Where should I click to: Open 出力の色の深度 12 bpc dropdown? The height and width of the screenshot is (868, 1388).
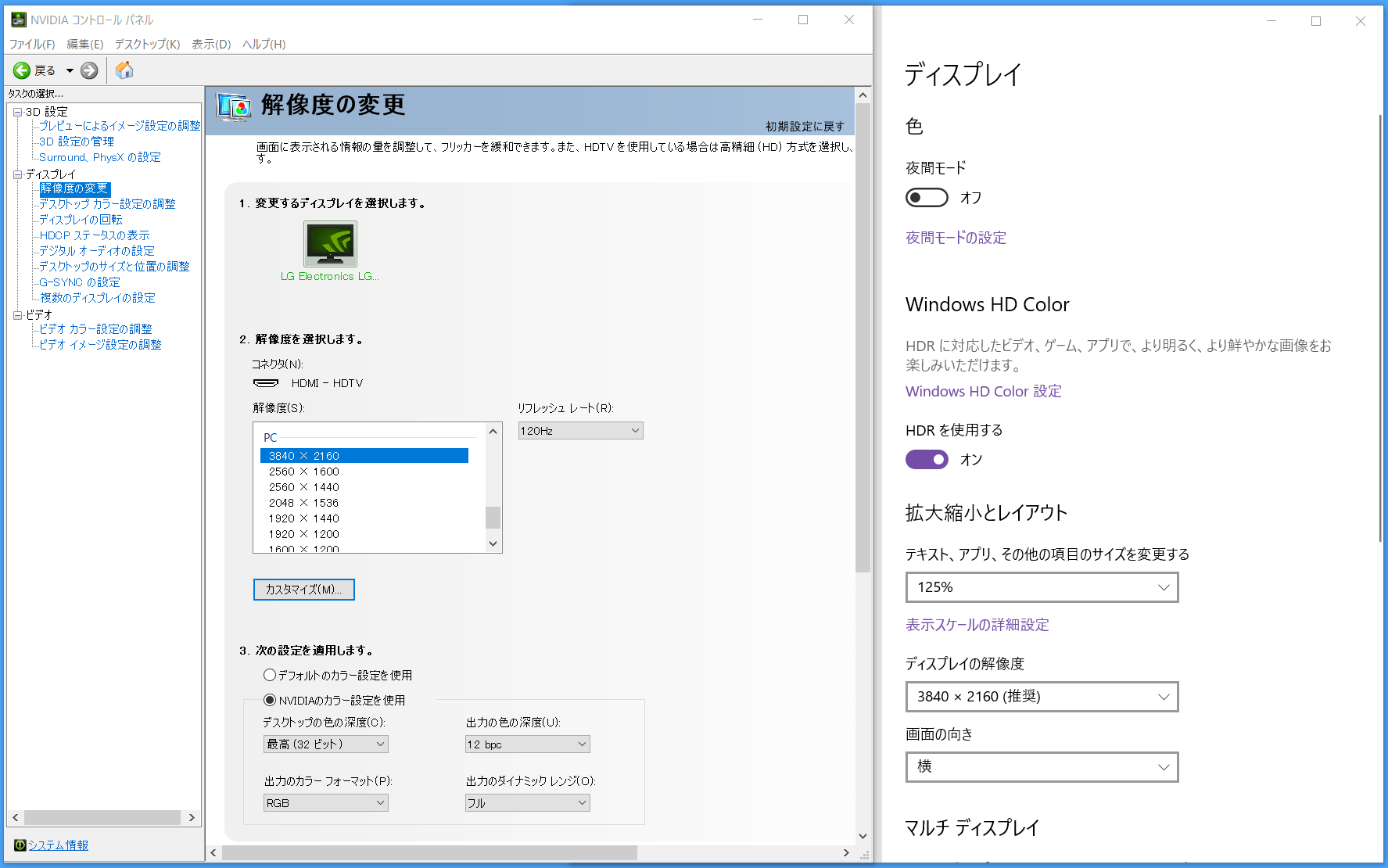click(x=528, y=744)
